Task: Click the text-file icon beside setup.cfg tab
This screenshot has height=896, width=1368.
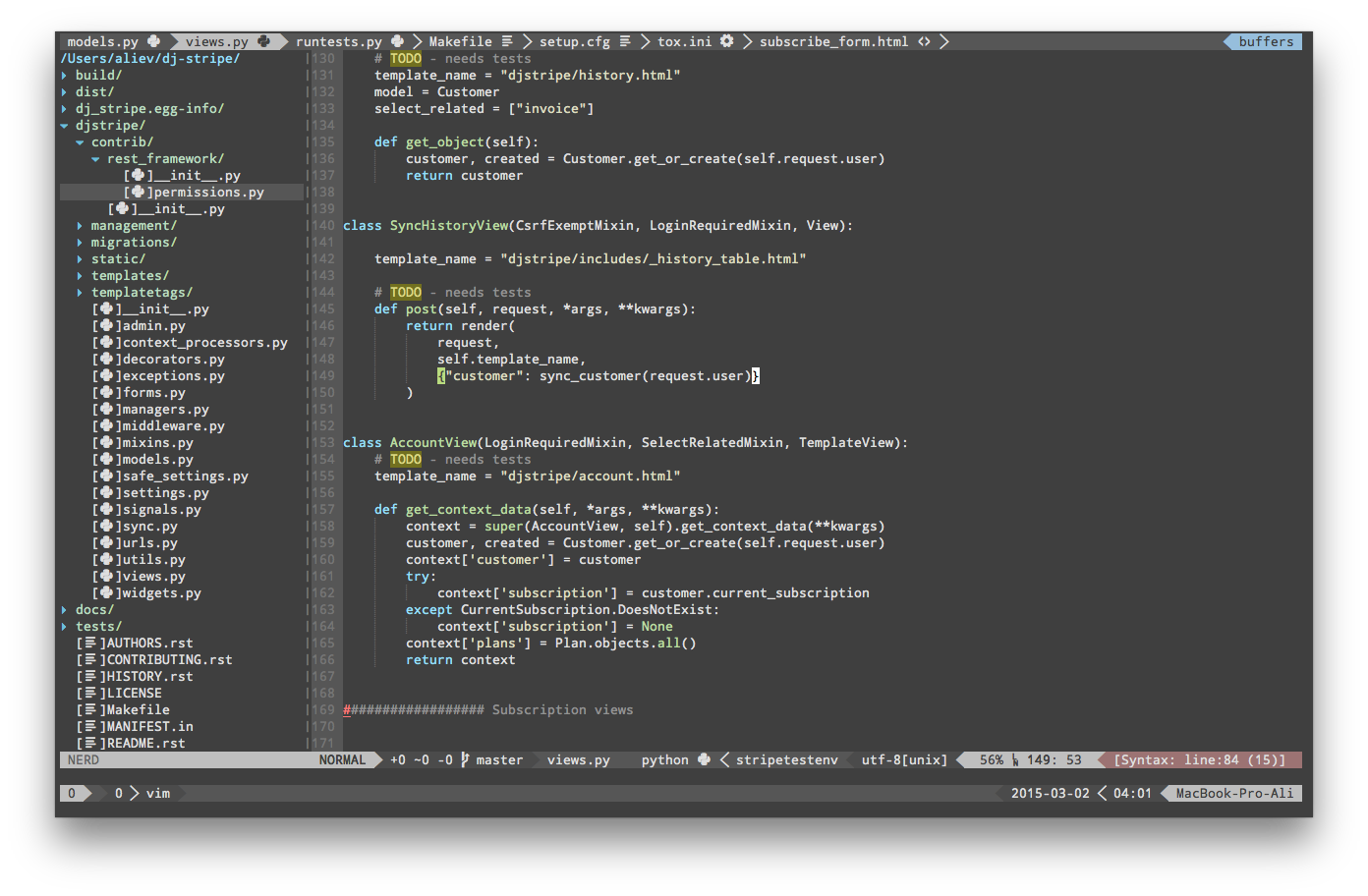Action: pyautogui.click(x=625, y=41)
